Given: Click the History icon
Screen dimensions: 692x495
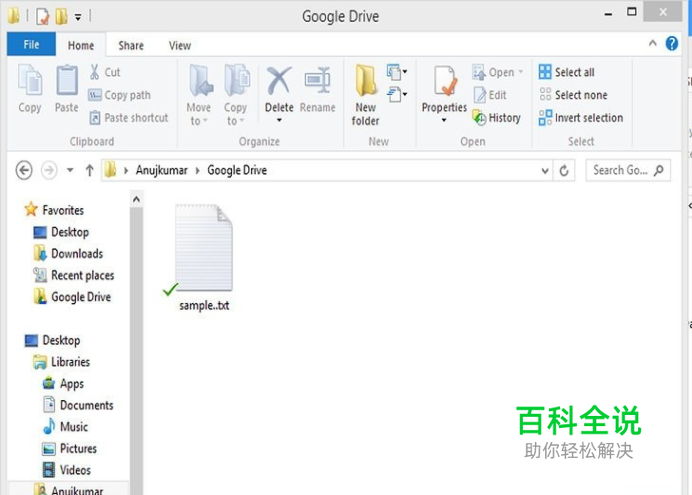Looking at the screenshot, I should point(479,118).
